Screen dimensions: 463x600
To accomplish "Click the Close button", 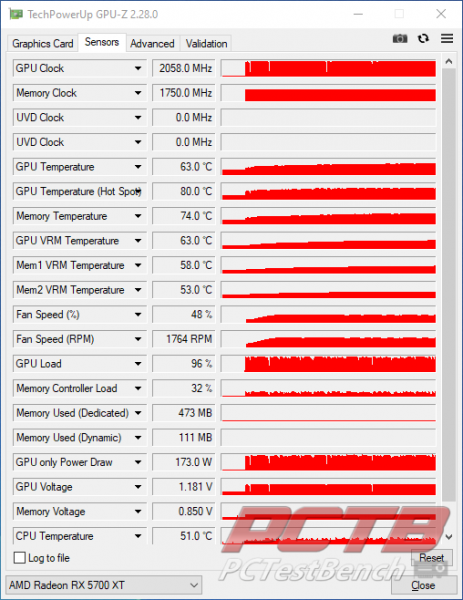I will [x=423, y=585].
